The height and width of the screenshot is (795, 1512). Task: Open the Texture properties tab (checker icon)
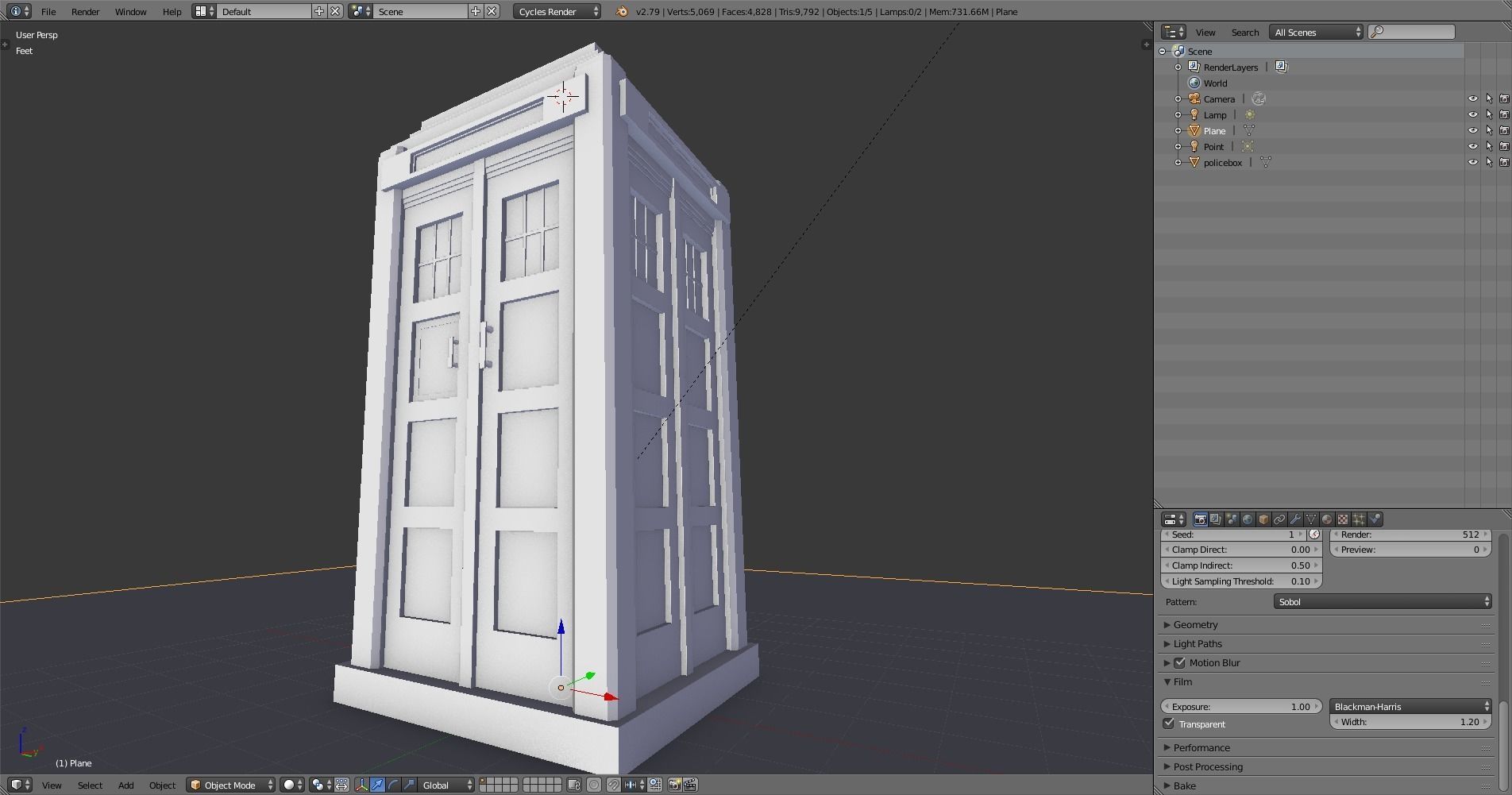pyautogui.click(x=1343, y=519)
